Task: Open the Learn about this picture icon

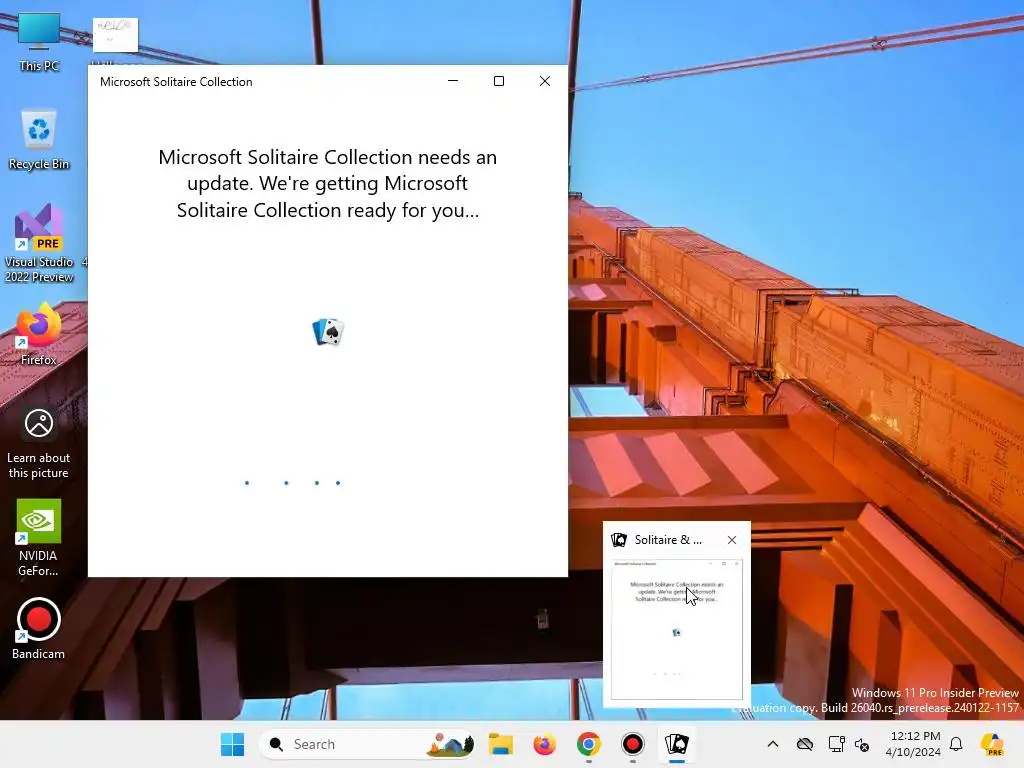Action: pyautogui.click(x=39, y=443)
